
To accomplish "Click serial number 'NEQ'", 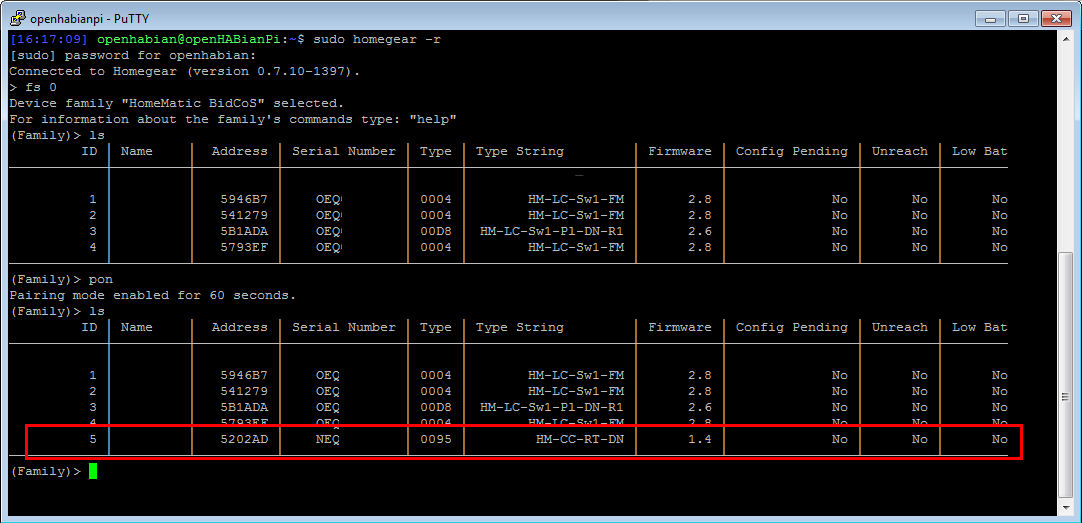I will pyautogui.click(x=327, y=439).
